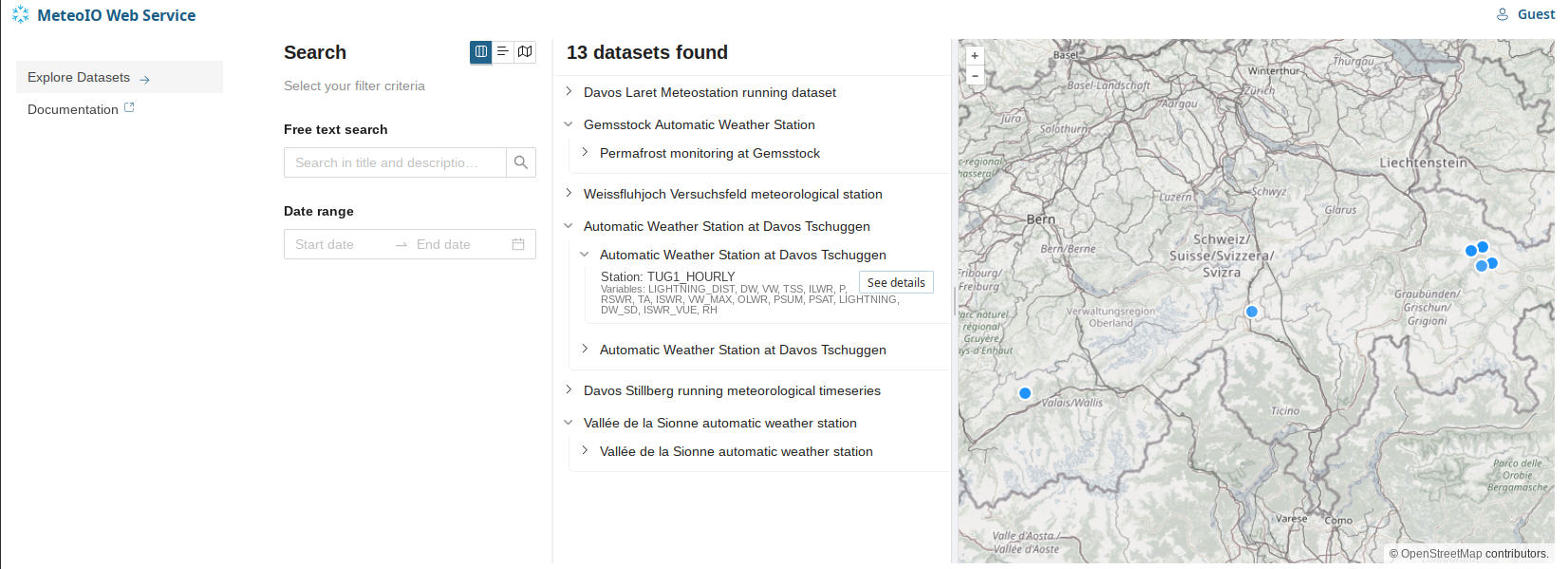Click the search magnifier button
Screen dimensions: 1568x569
coord(520,162)
